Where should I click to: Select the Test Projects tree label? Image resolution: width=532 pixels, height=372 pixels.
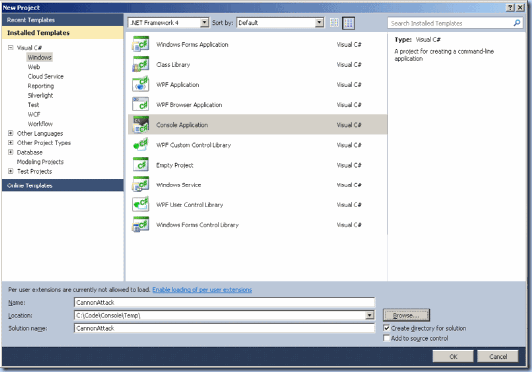coord(34,171)
